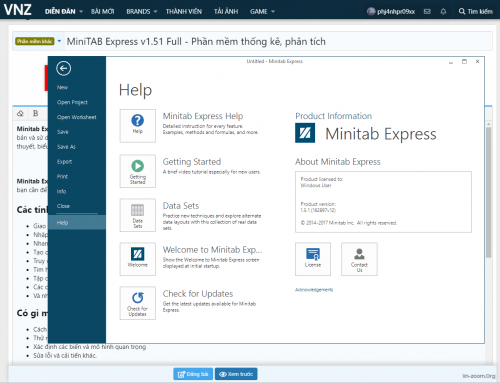Viewport: 500px width, 383px height.
Task: Click the Getting Started heading
Action: pos(192,162)
